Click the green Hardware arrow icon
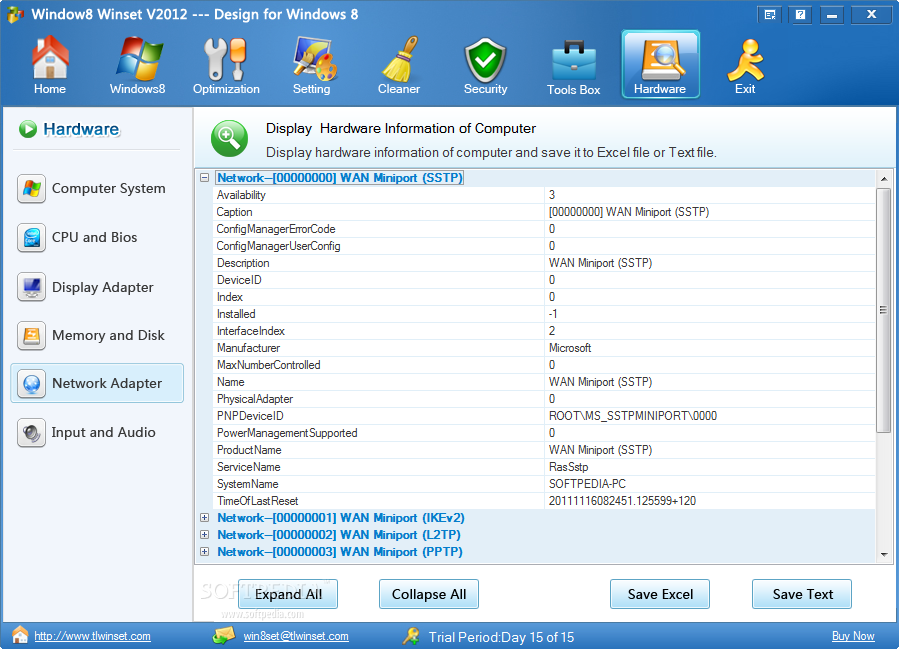 click(x=28, y=129)
